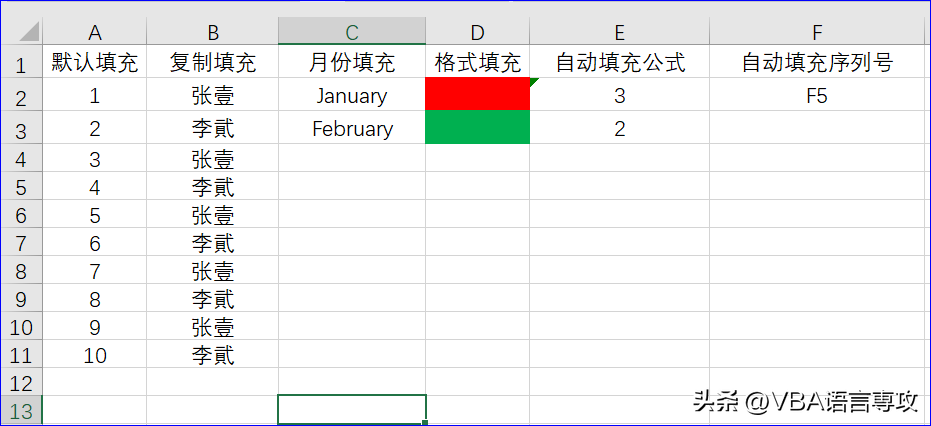Select the 默认填充 header cell

point(95,64)
